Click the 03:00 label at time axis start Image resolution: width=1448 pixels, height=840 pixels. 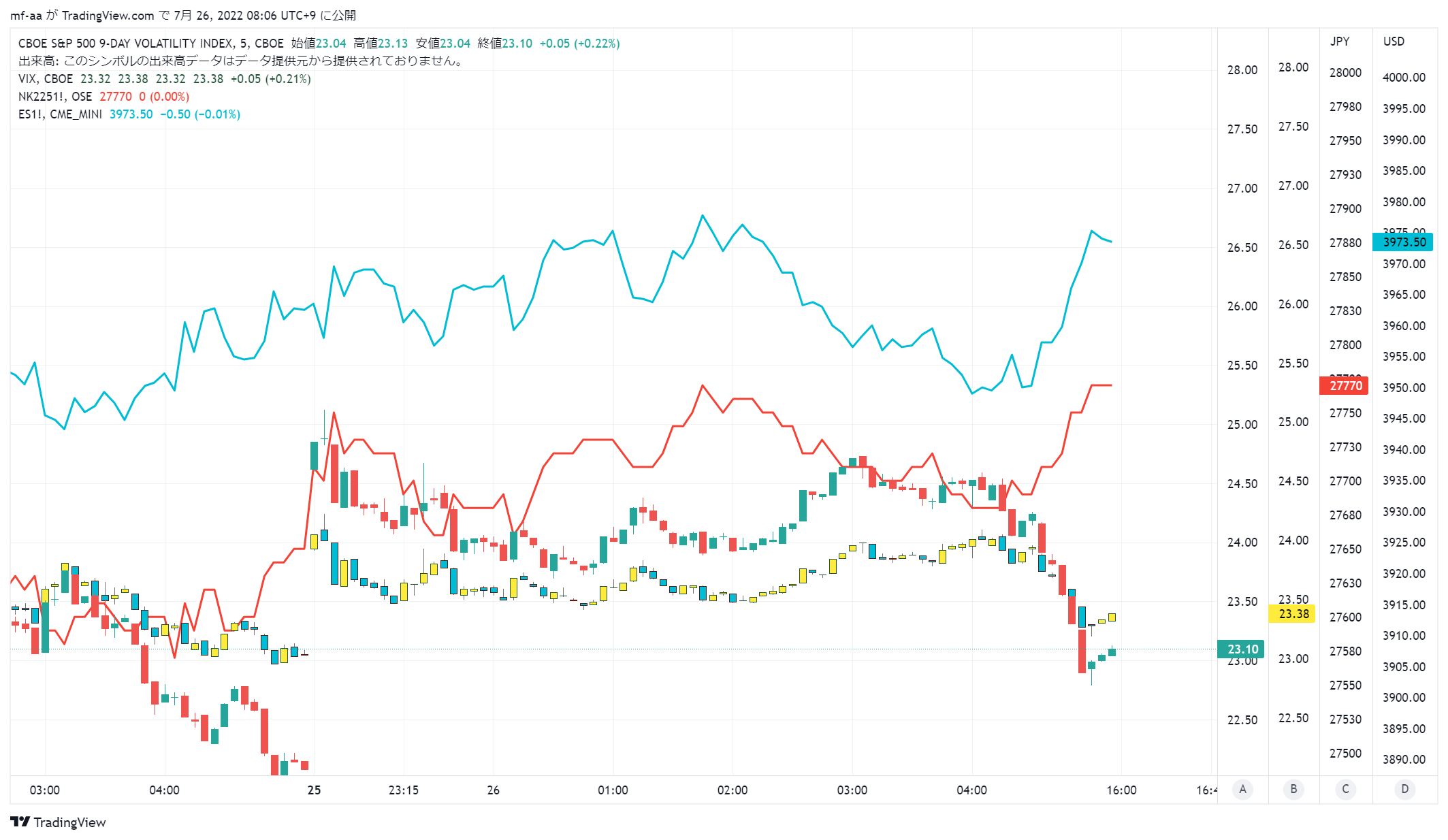pyautogui.click(x=45, y=790)
